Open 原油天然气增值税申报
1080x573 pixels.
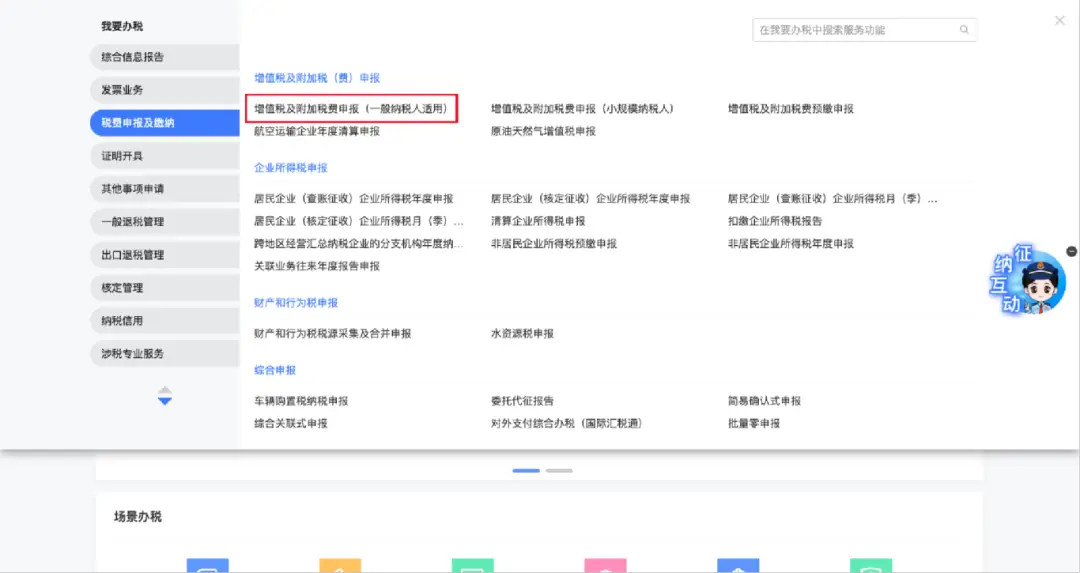click(543, 131)
